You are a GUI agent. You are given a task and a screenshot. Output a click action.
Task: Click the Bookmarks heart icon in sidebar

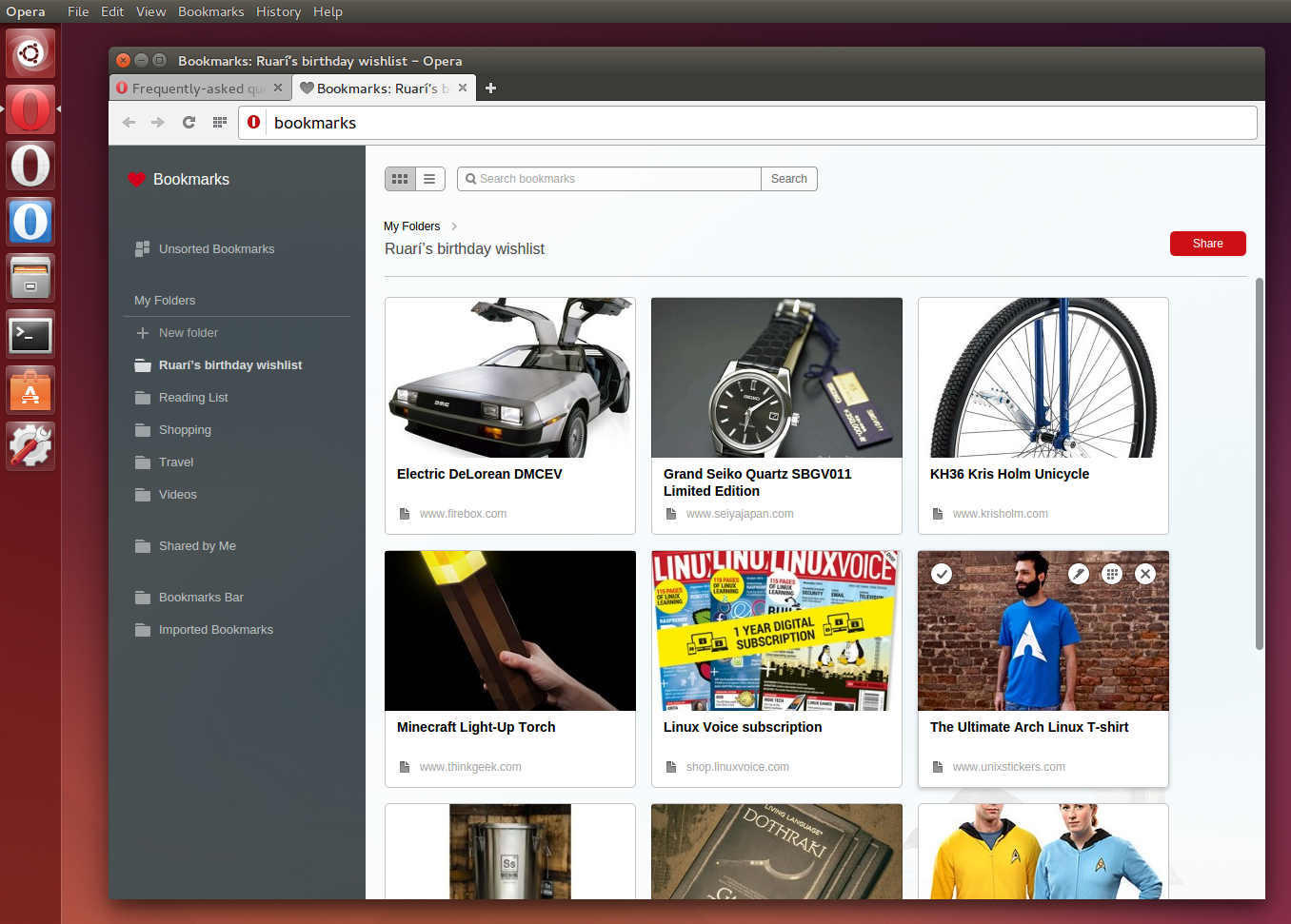pyautogui.click(x=136, y=179)
